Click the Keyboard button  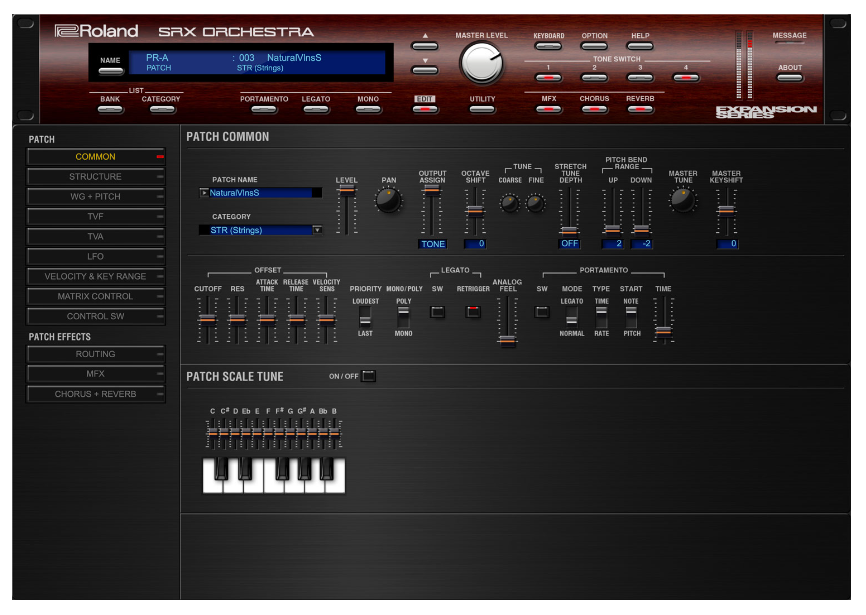[548, 46]
